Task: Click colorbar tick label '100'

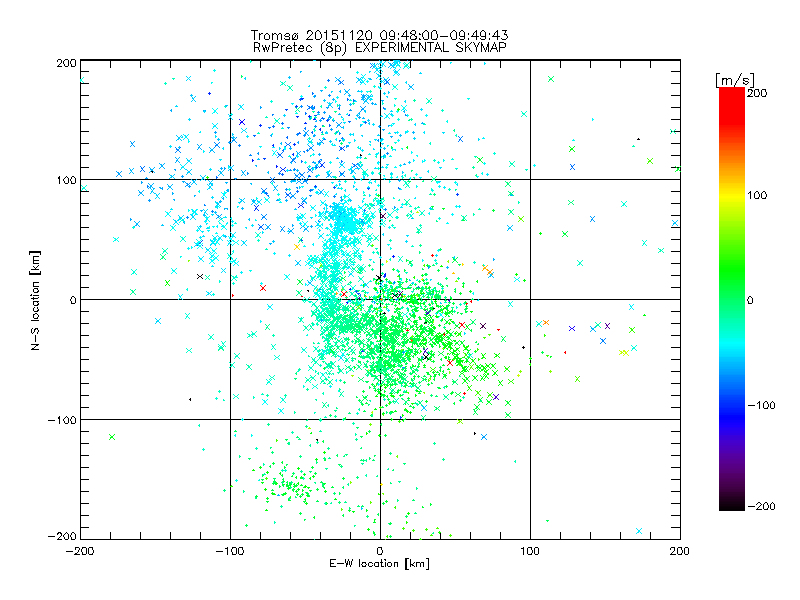Action: pos(757,195)
